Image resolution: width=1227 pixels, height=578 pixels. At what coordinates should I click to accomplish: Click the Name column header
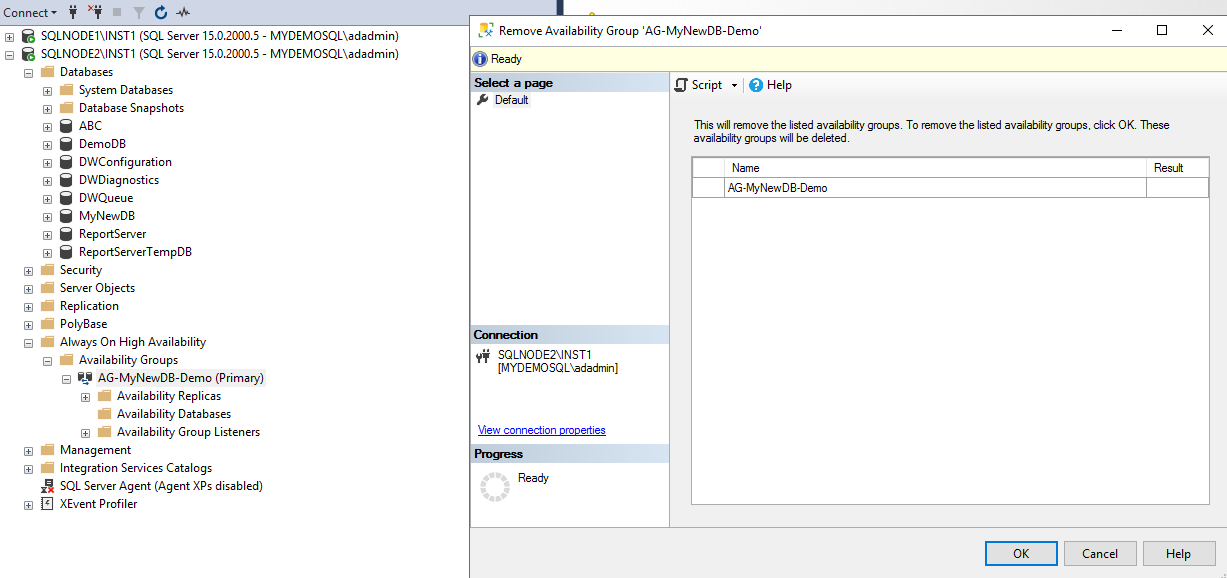tap(935, 168)
